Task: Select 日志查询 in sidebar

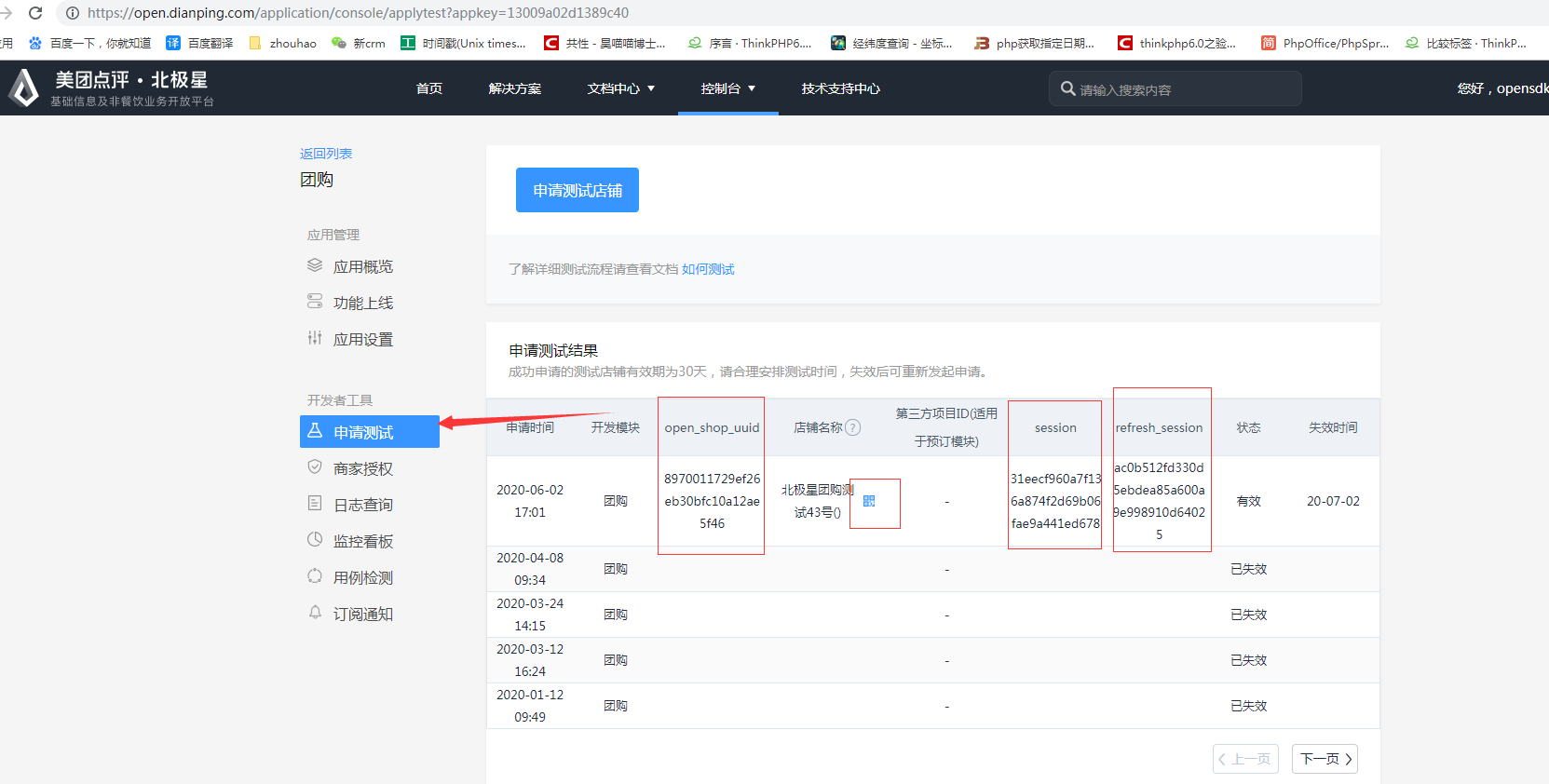Action: click(363, 505)
